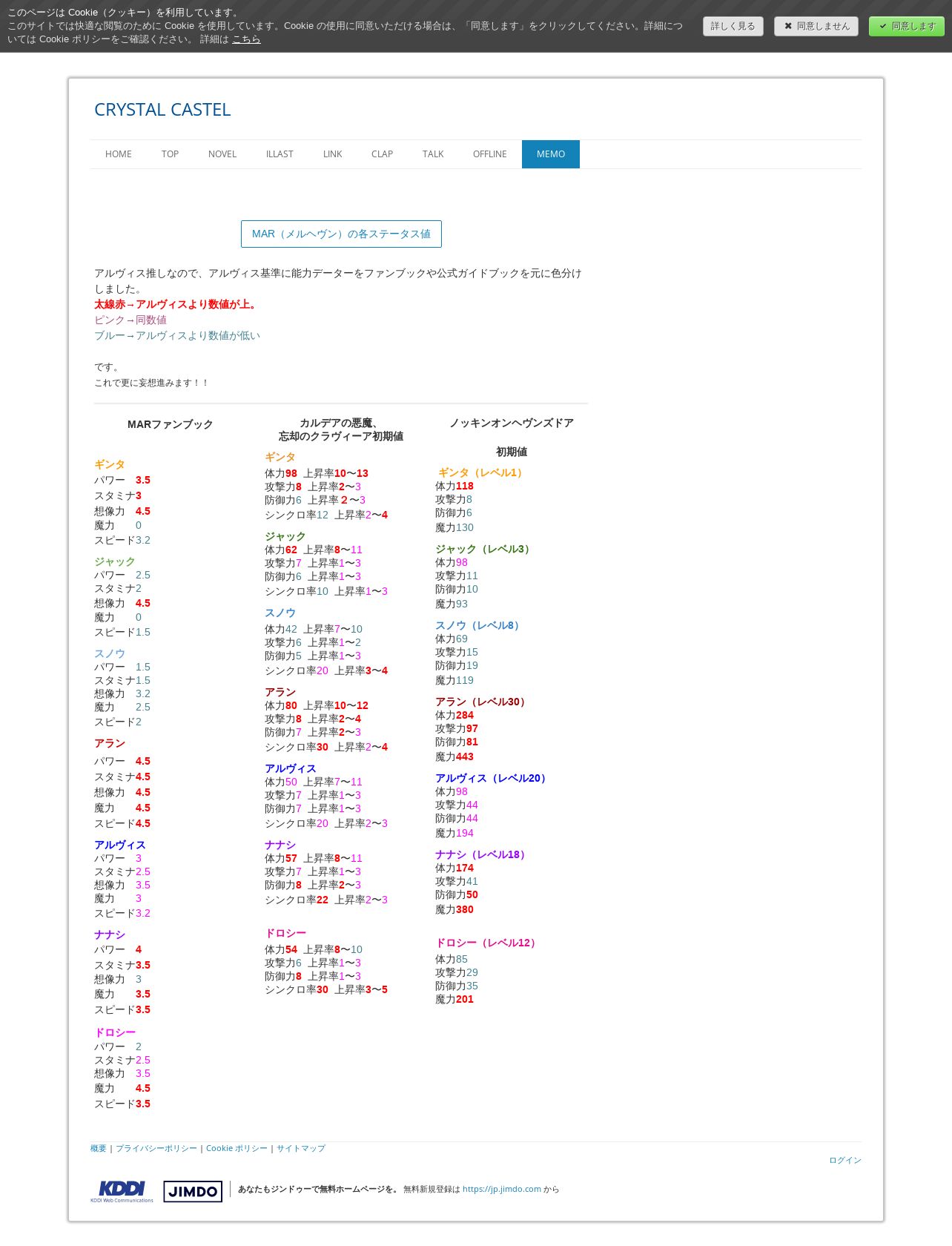Click あなたもジンドゥーで無料ホームページを。 footer text
The width and height of the screenshot is (952, 1246).
pyautogui.click(x=317, y=1189)
